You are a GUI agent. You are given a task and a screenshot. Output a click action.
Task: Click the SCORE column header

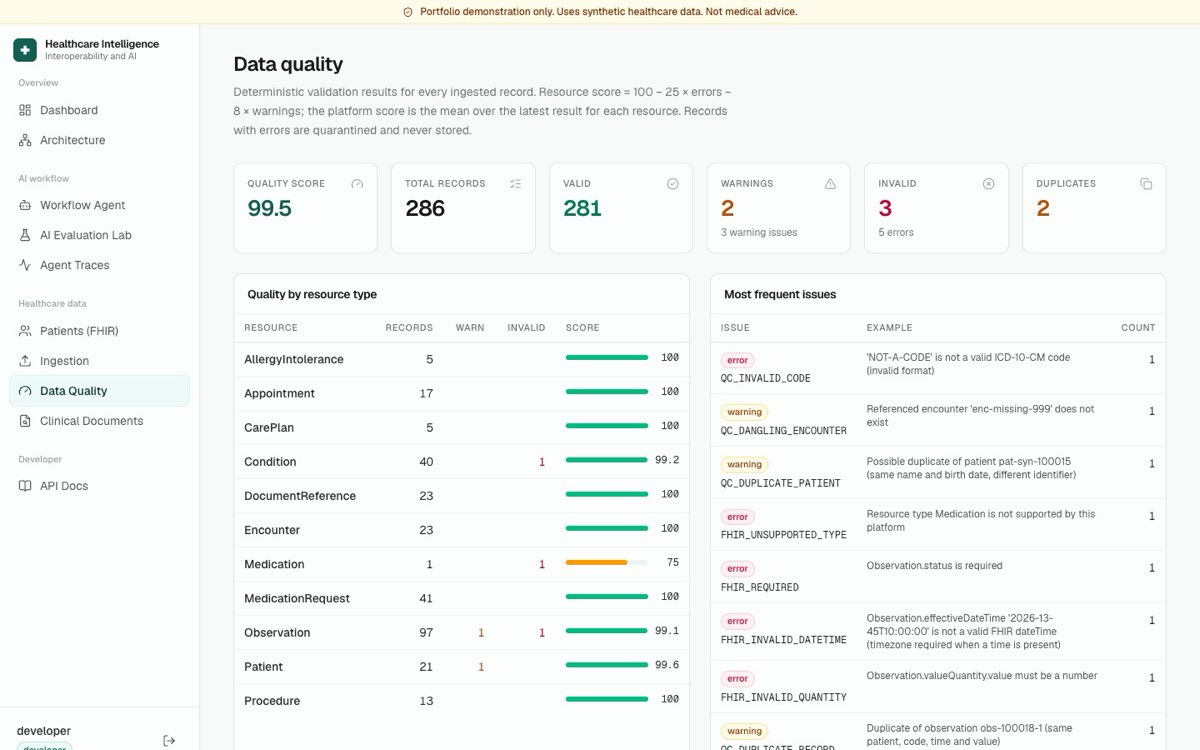(x=583, y=327)
